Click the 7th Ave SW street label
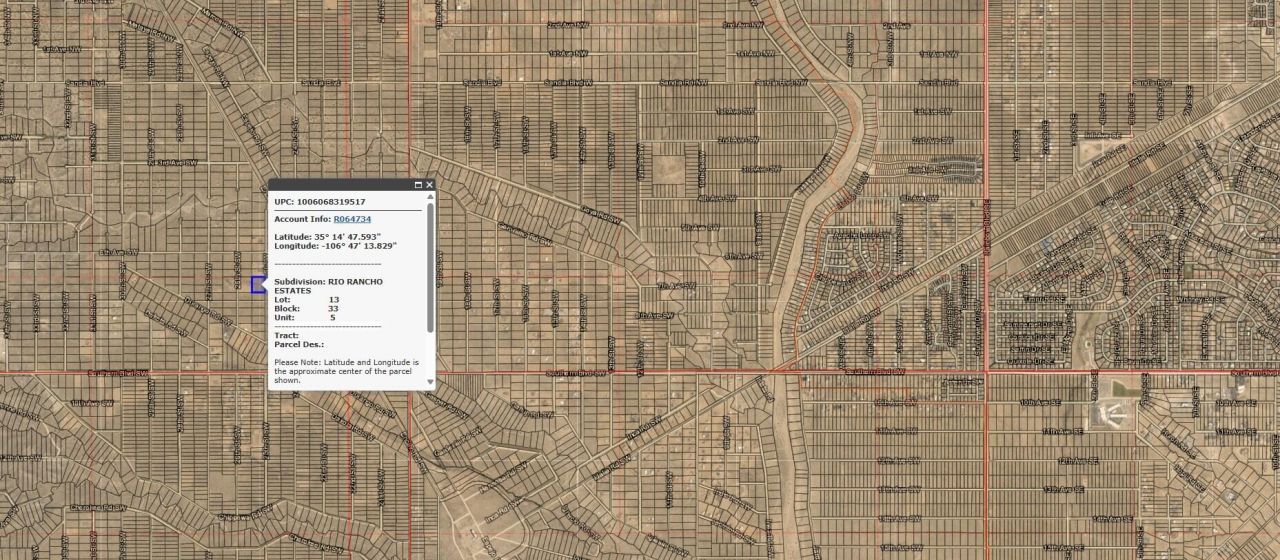The image size is (1280, 560). 676,286
